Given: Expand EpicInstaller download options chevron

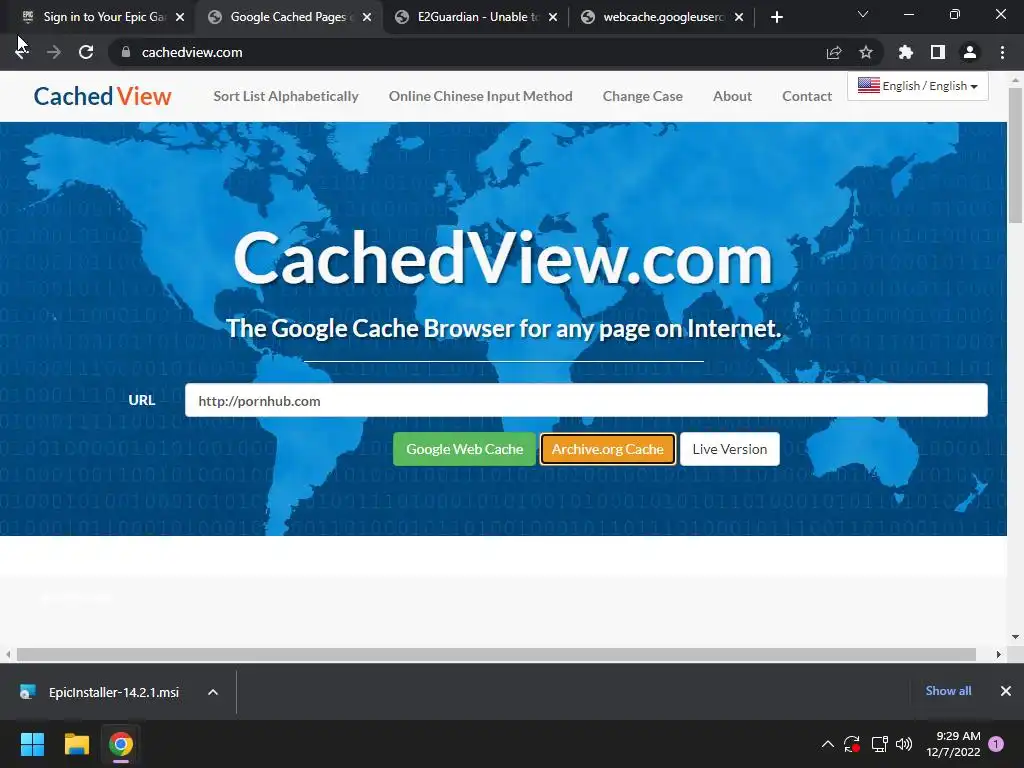Looking at the screenshot, I should (x=213, y=692).
